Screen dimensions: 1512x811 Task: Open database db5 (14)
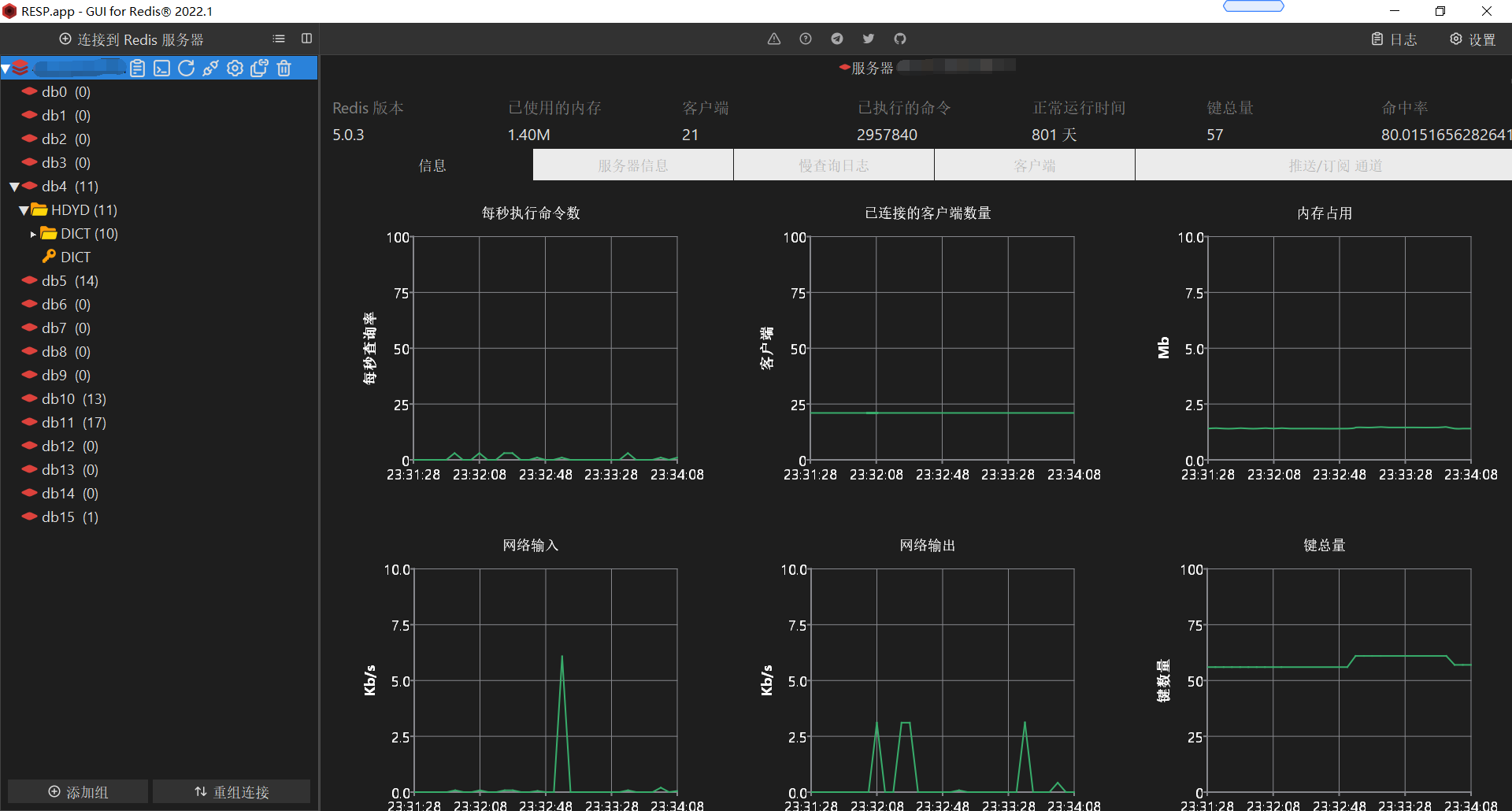point(70,280)
